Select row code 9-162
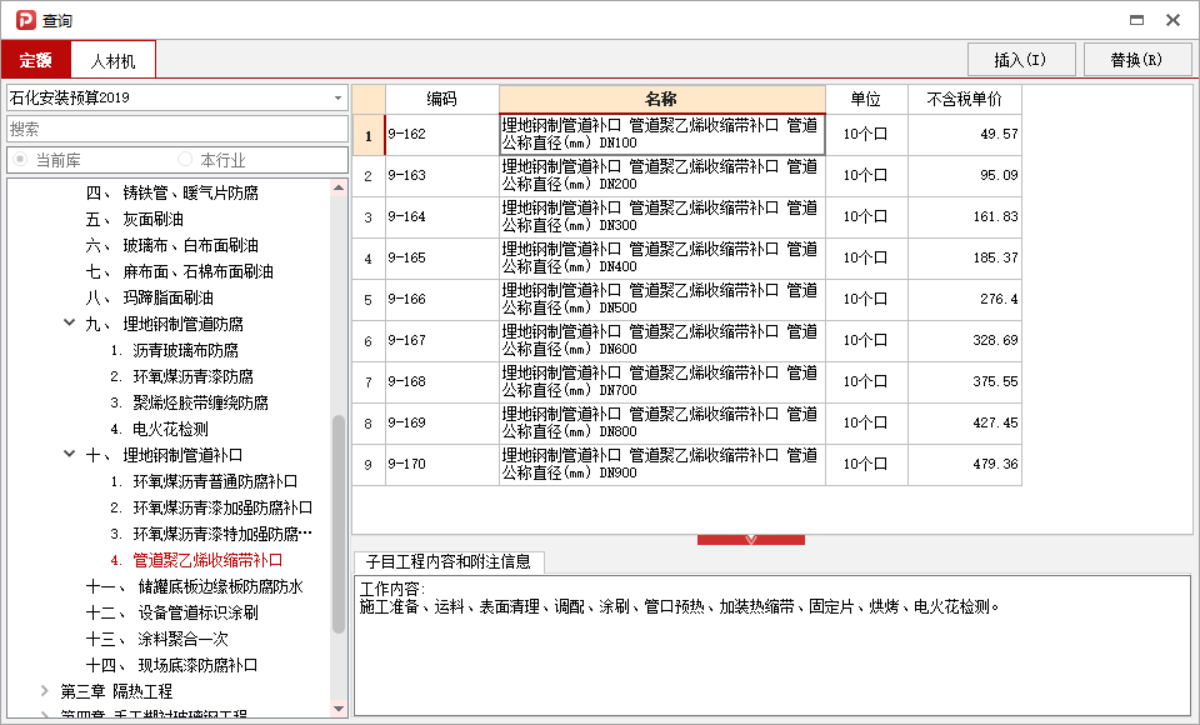 (x=442, y=134)
